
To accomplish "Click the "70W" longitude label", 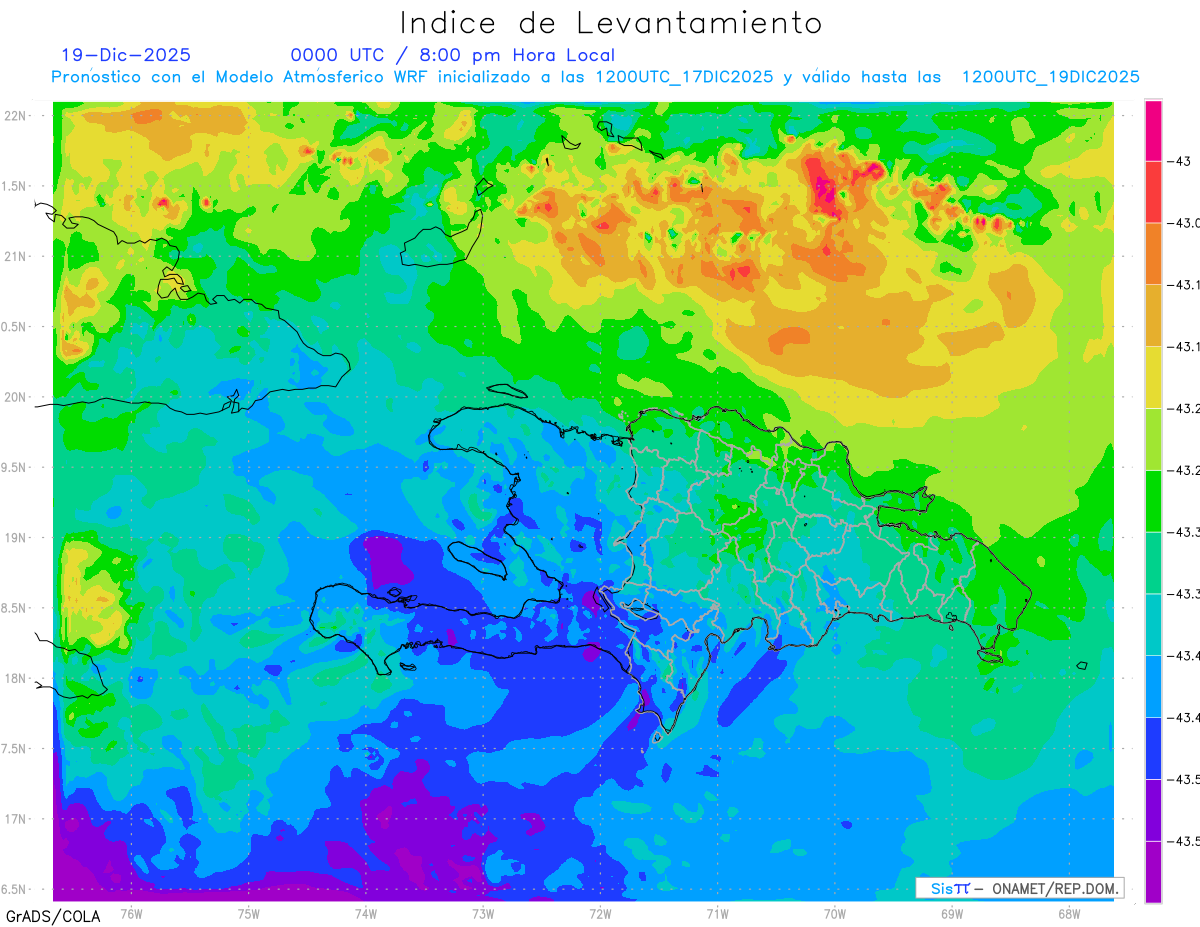I will pyautogui.click(x=834, y=913).
